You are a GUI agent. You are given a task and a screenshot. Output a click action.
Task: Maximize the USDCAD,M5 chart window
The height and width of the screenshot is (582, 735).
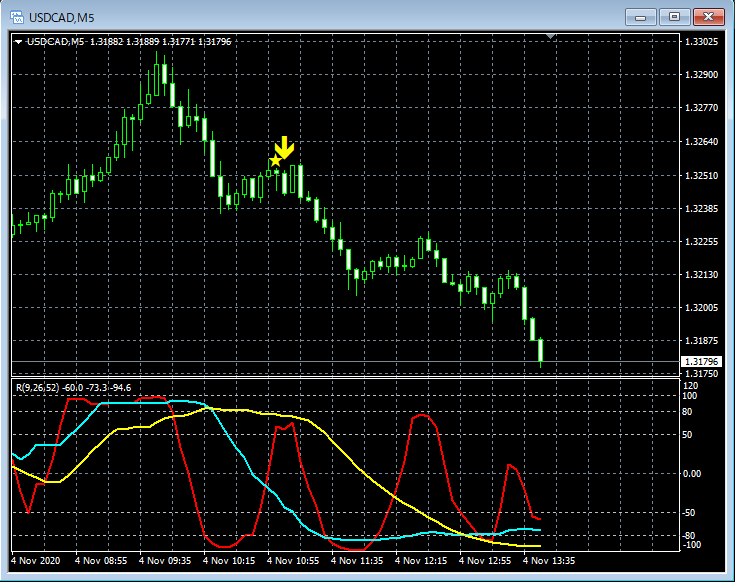tap(674, 17)
